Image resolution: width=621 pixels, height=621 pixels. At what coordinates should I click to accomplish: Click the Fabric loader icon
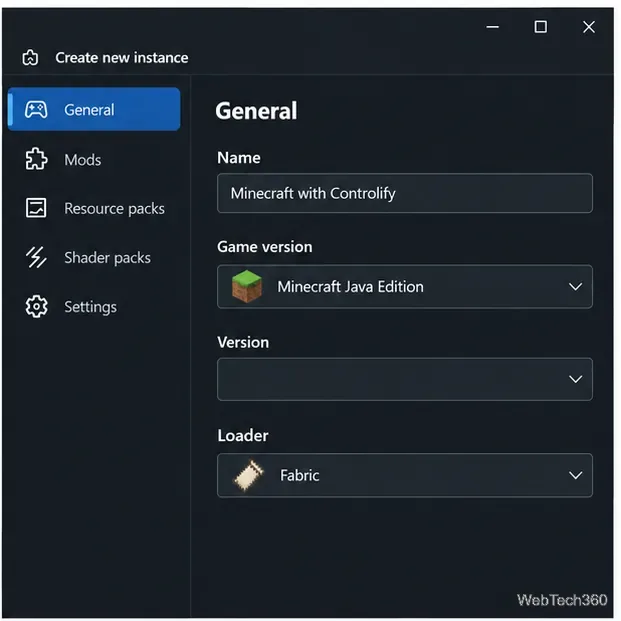[x=248, y=475]
